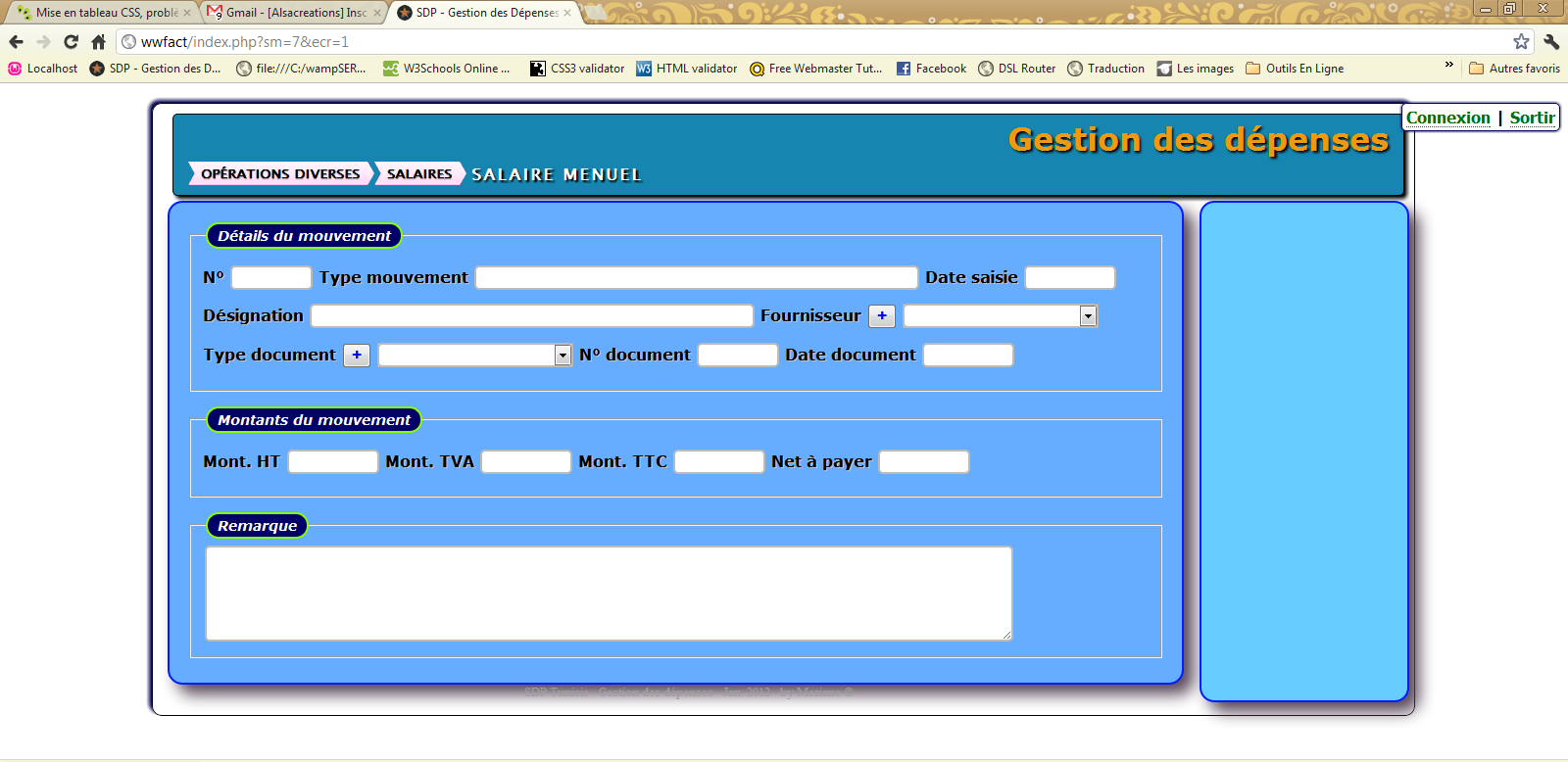Click the browser forward arrow
The width and height of the screenshot is (1568, 762).
pyautogui.click(x=43, y=42)
